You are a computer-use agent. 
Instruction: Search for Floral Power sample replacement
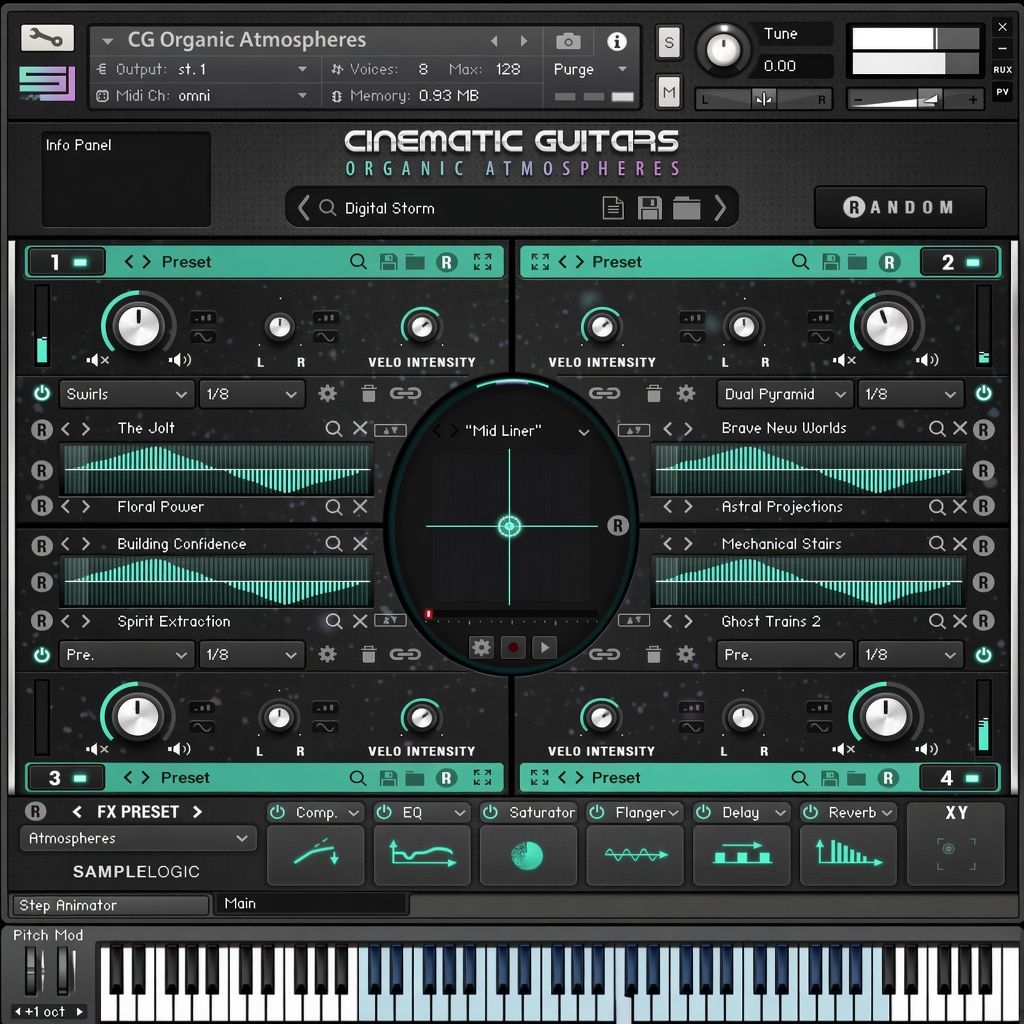pyautogui.click(x=333, y=507)
